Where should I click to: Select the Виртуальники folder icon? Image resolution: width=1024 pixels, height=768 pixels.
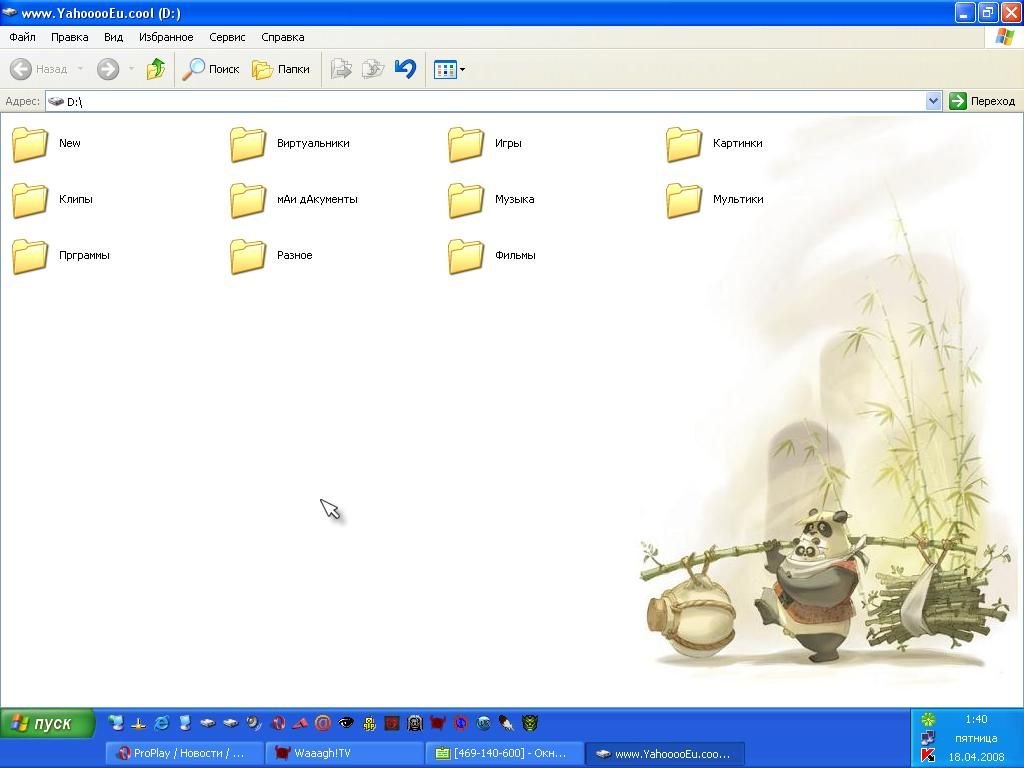pyautogui.click(x=248, y=144)
